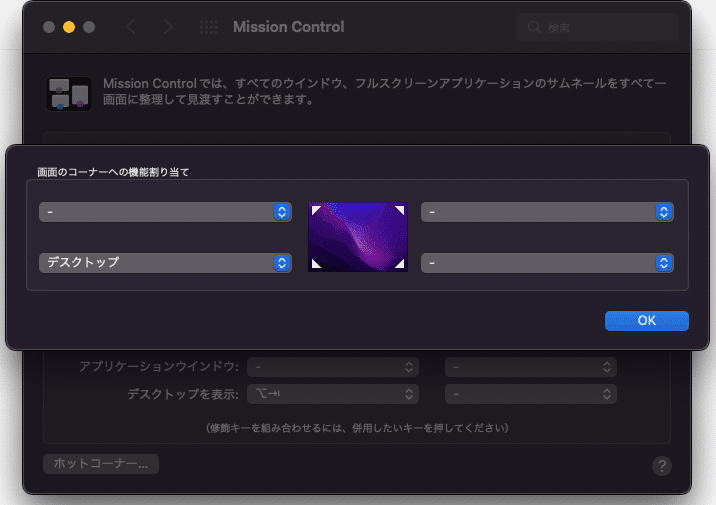This screenshot has width=716, height=505.
Task: Show all preferences grid icon
Action: tap(209, 27)
